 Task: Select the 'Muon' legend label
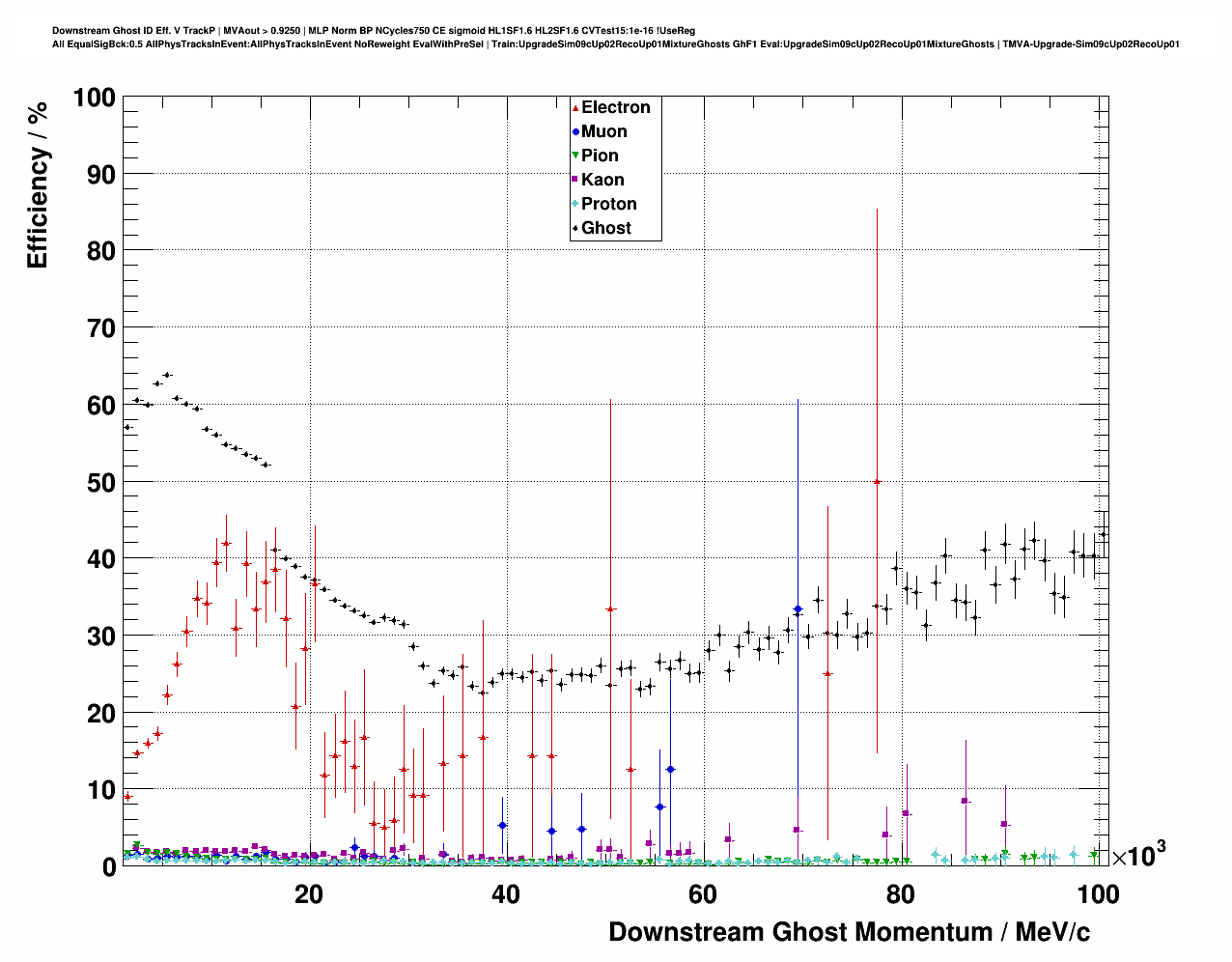(x=604, y=131)
